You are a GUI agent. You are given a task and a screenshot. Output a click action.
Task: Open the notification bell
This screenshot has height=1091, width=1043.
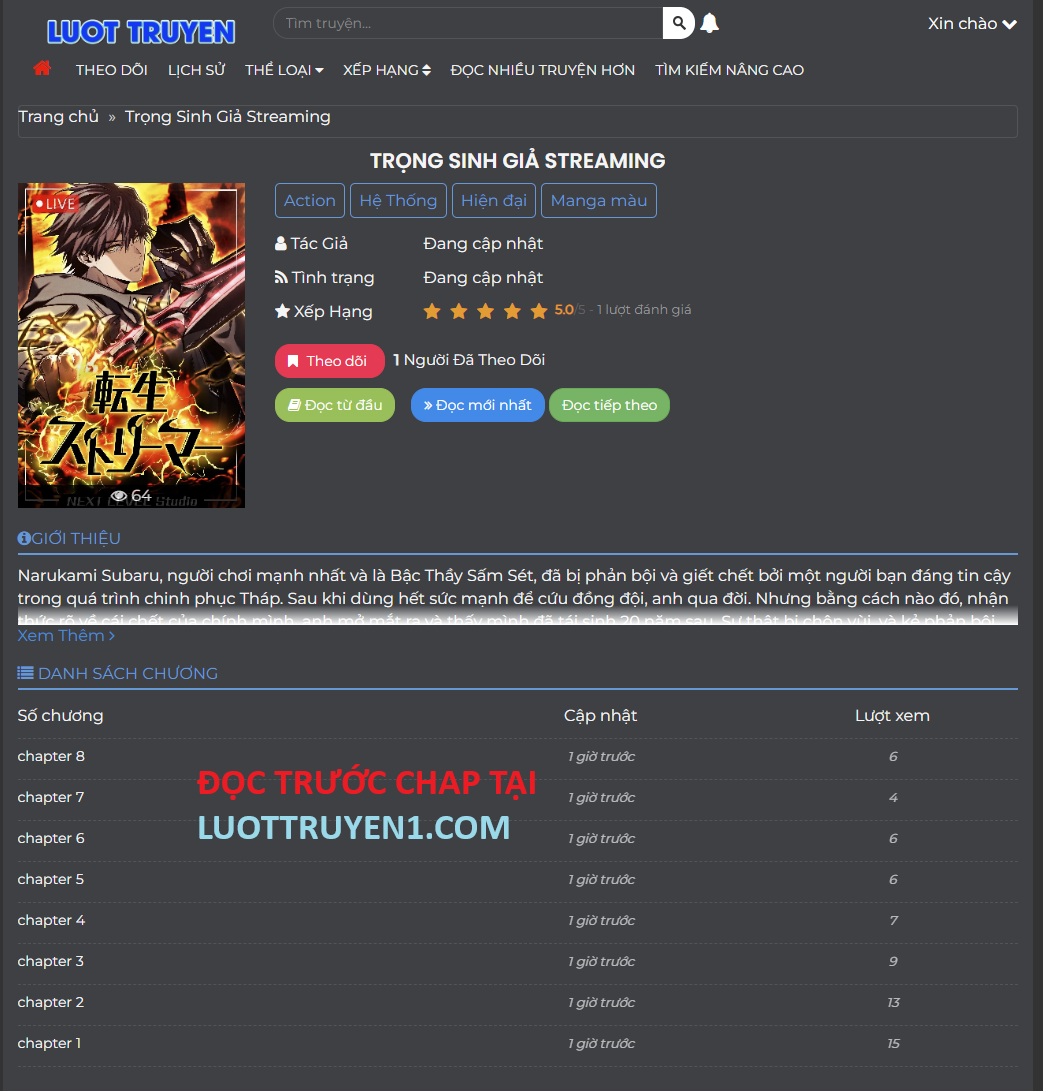coord(709,23)
